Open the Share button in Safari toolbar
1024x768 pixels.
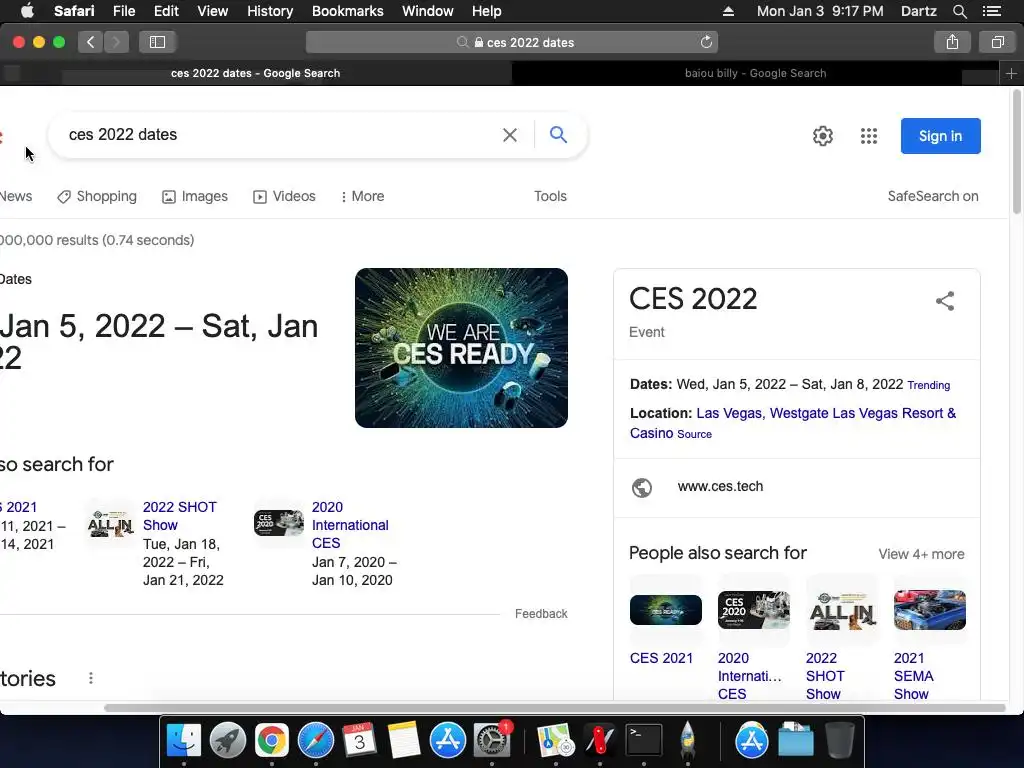(952, 42)
